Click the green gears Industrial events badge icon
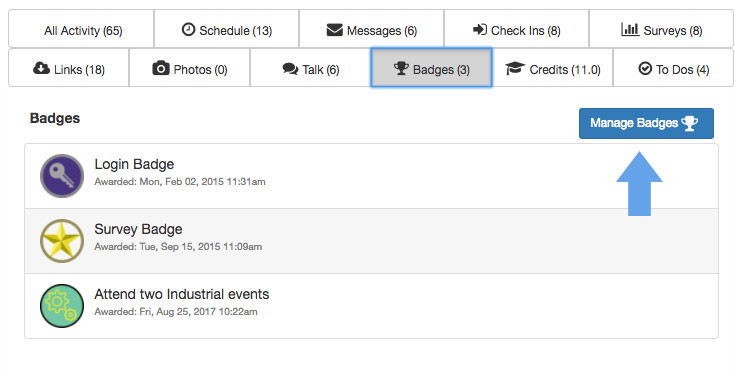Image resolution: width=742 pixels, height=373 pixels. tap(62, 306)
